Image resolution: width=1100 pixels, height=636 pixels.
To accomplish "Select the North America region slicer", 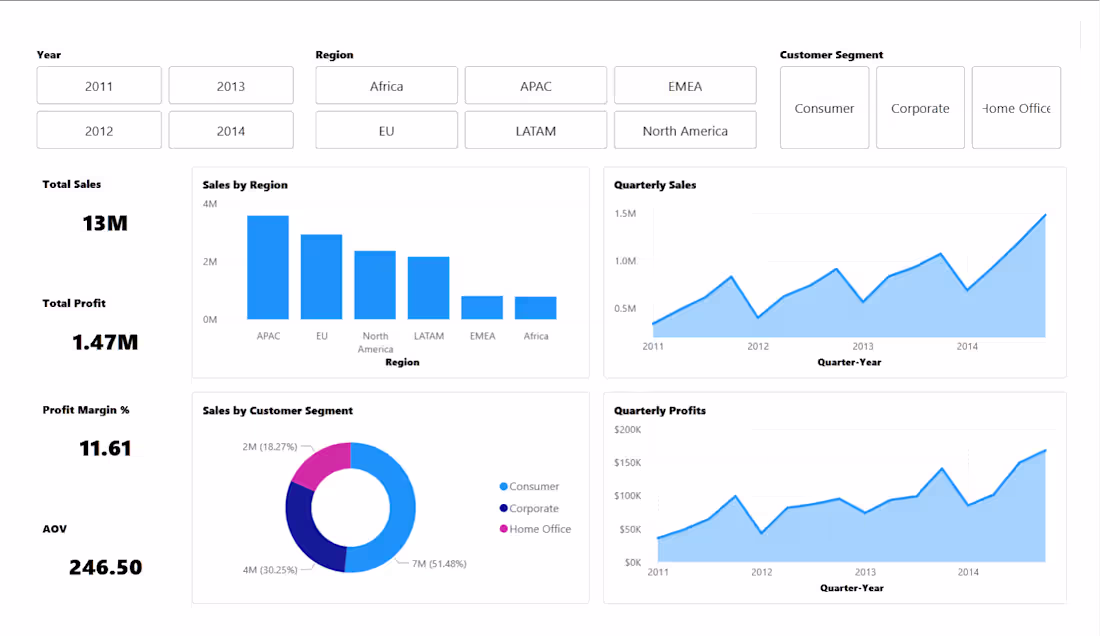I will [x=685, y=130].
